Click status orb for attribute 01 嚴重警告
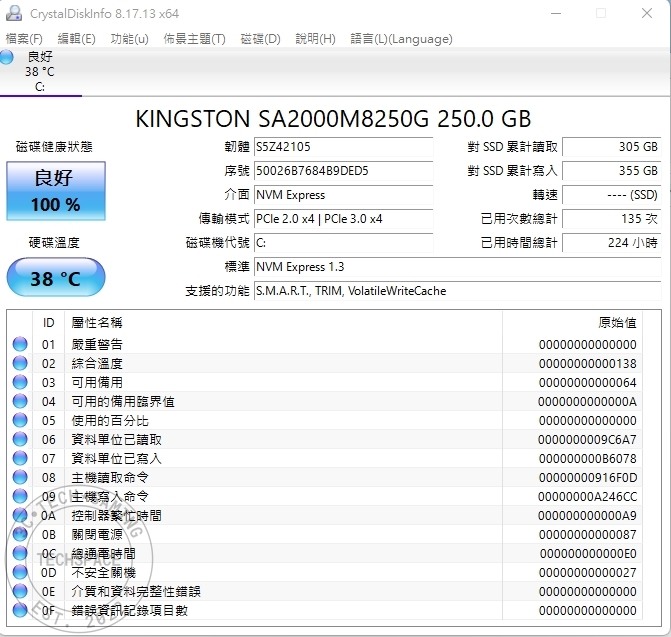 click(x=20, y=344)
